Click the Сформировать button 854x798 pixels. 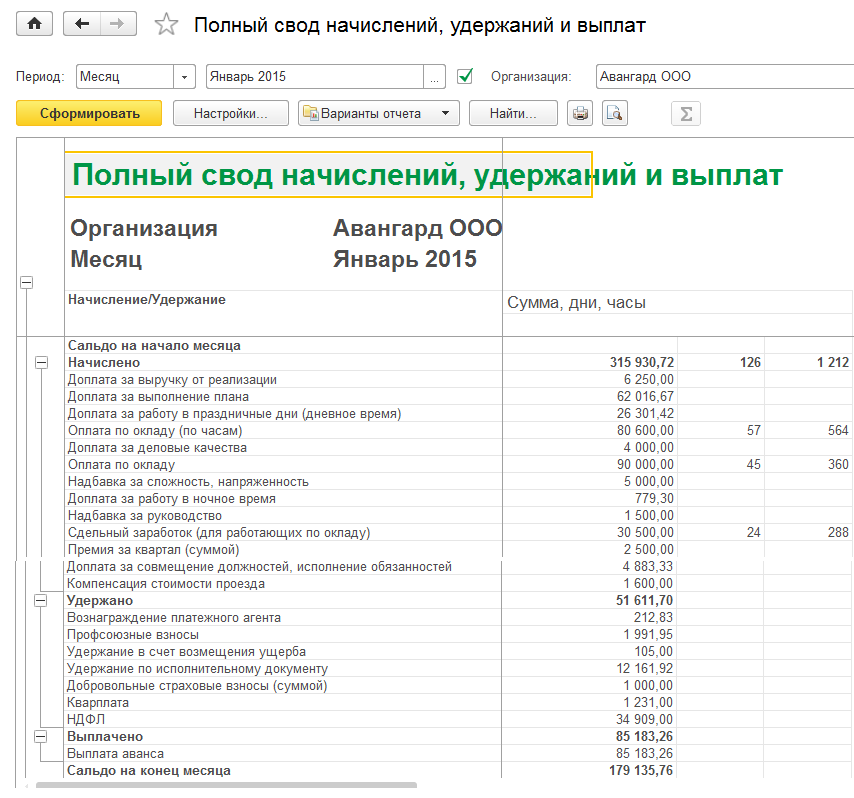89,113
